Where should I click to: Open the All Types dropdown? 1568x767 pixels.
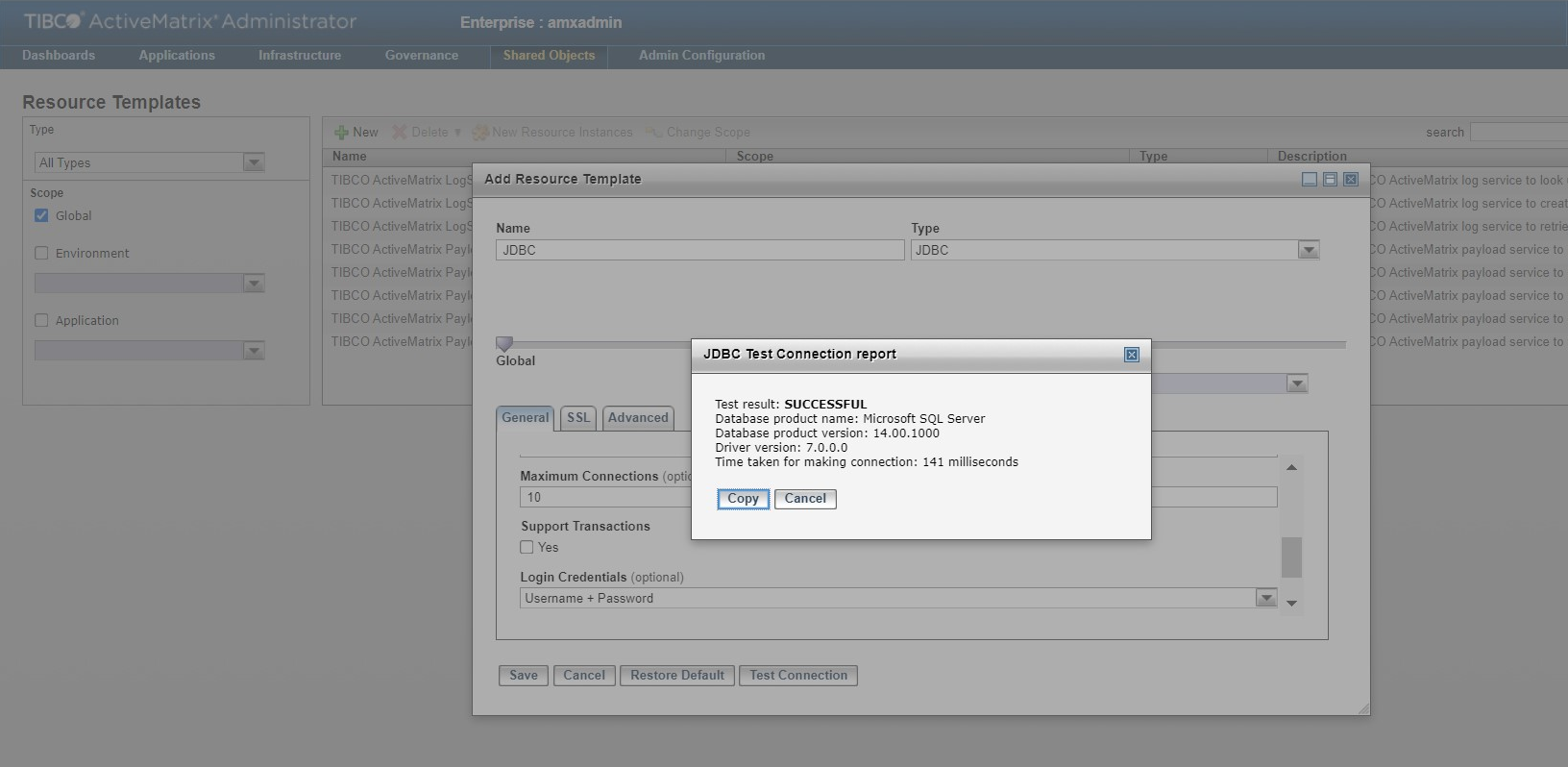[x=254, y=163]
